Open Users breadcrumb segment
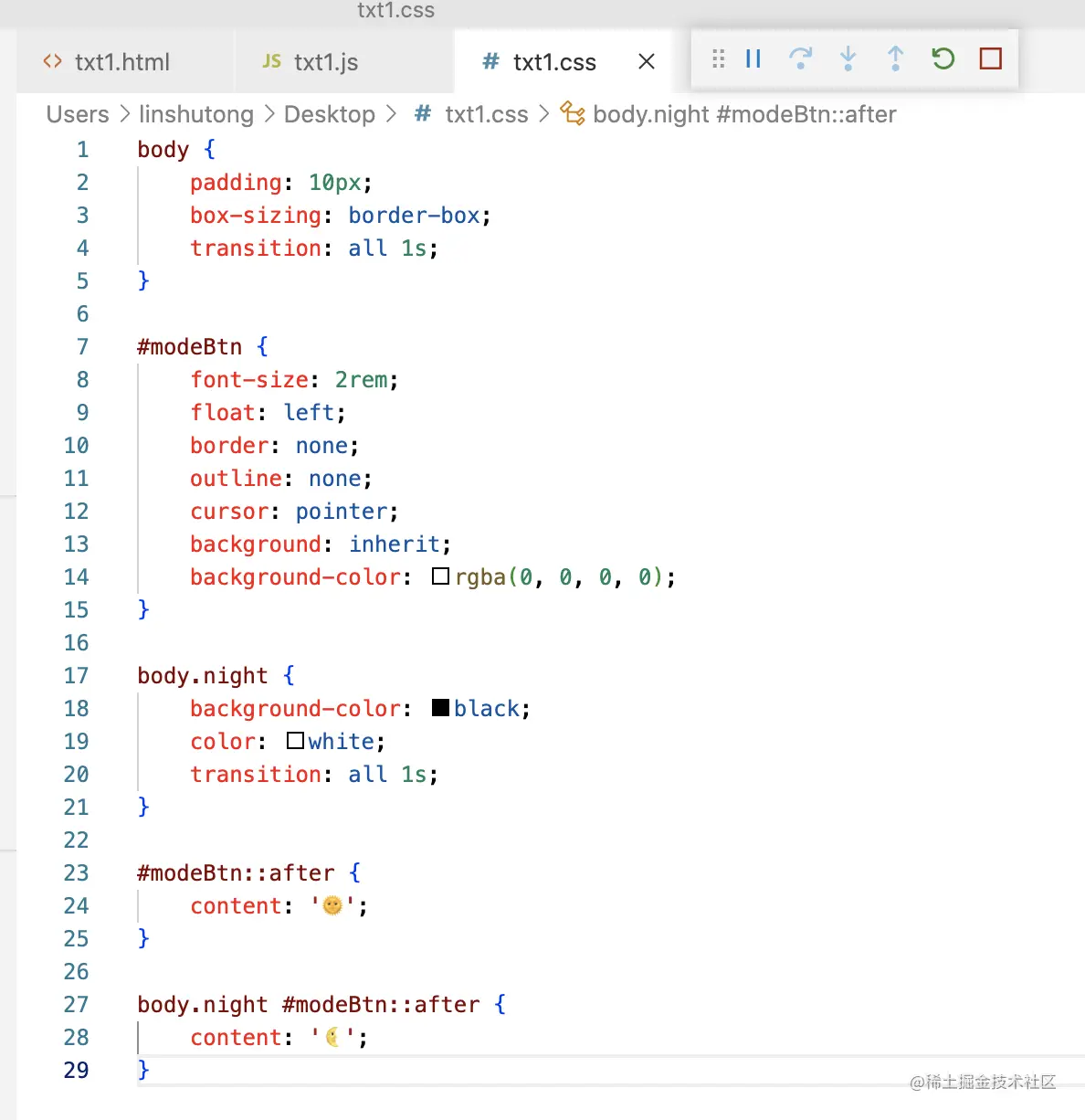Image resolution: width=1085 pixels, height=1120 pixels. pyautogui.click(x=78, y=114)
